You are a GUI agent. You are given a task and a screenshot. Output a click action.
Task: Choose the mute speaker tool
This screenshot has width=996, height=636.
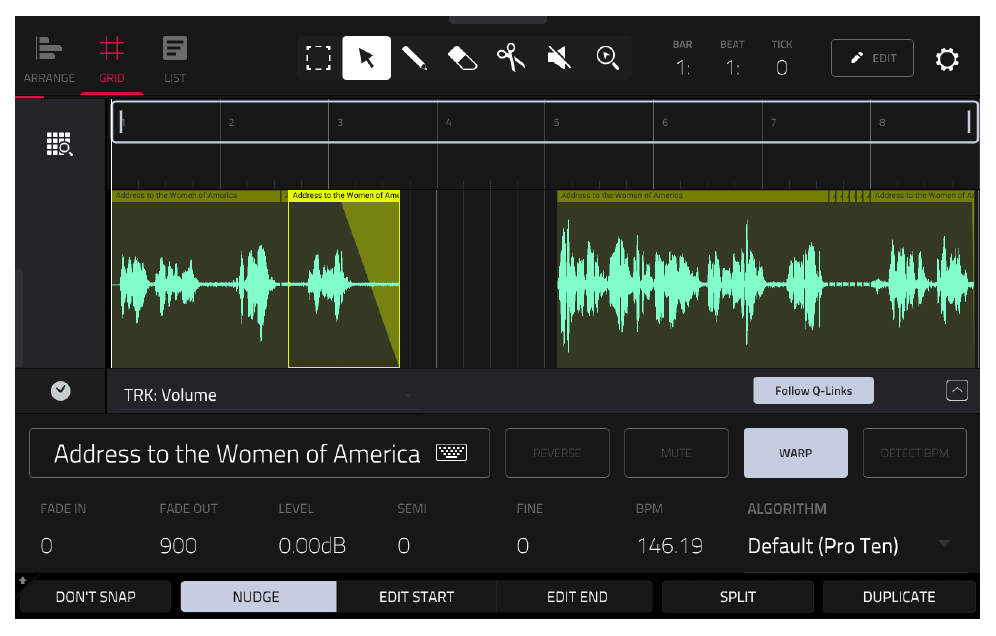(x=559, y=58)
